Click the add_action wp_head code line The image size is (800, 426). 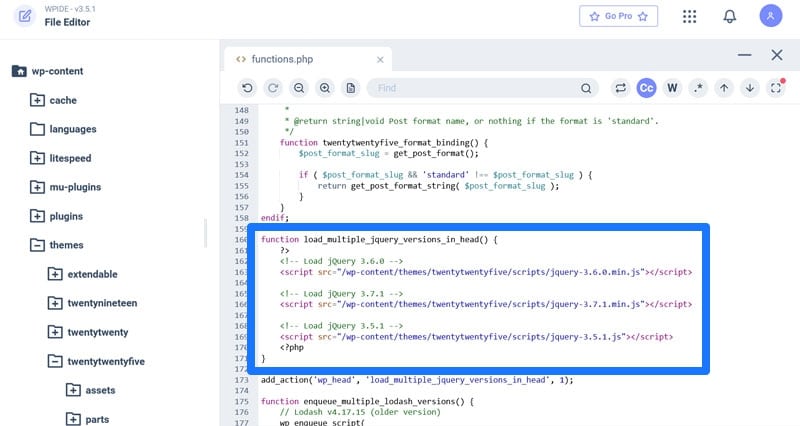pyautogui.click(x=417, y=380)
